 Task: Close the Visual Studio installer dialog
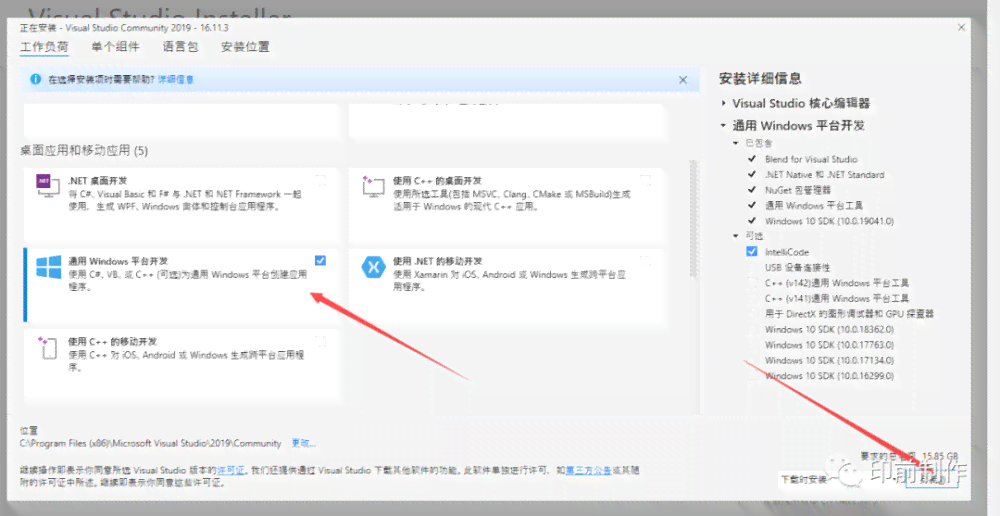coord(961,27)
